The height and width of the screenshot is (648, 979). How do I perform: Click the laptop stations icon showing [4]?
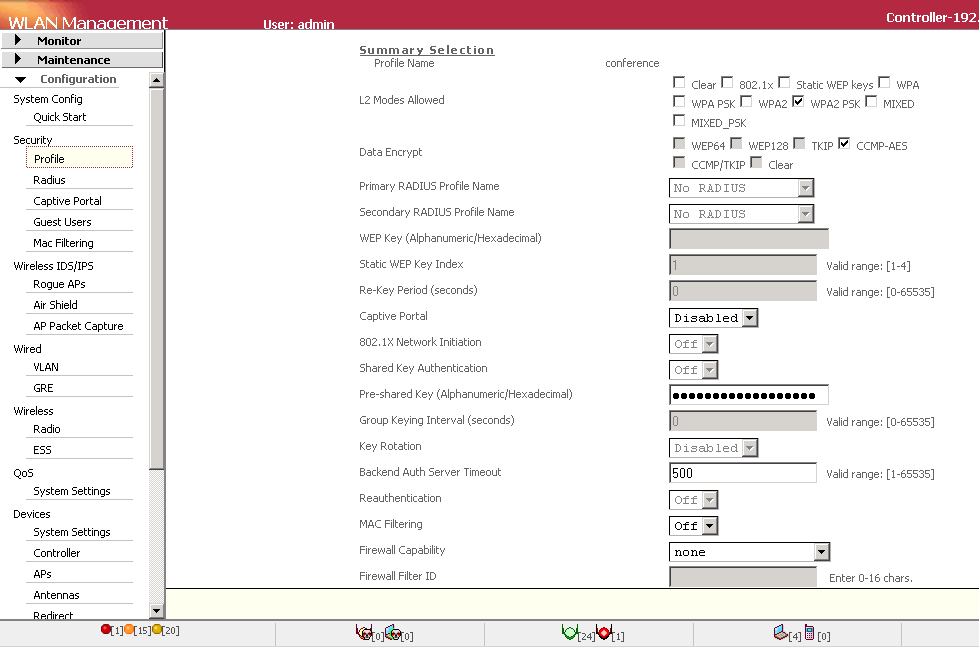pos(780,632)
